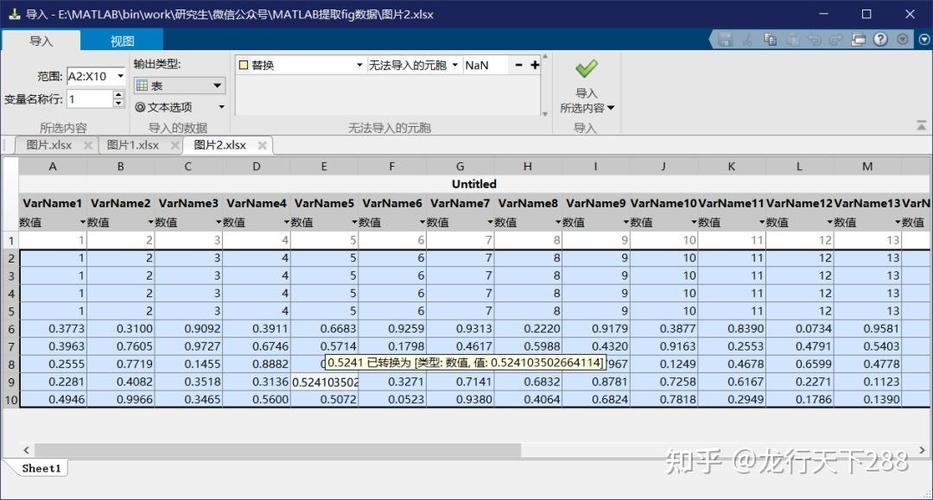Open the 图片1.xlsx file tab
The image size is (933, 500).
click(x=132, y=145)
